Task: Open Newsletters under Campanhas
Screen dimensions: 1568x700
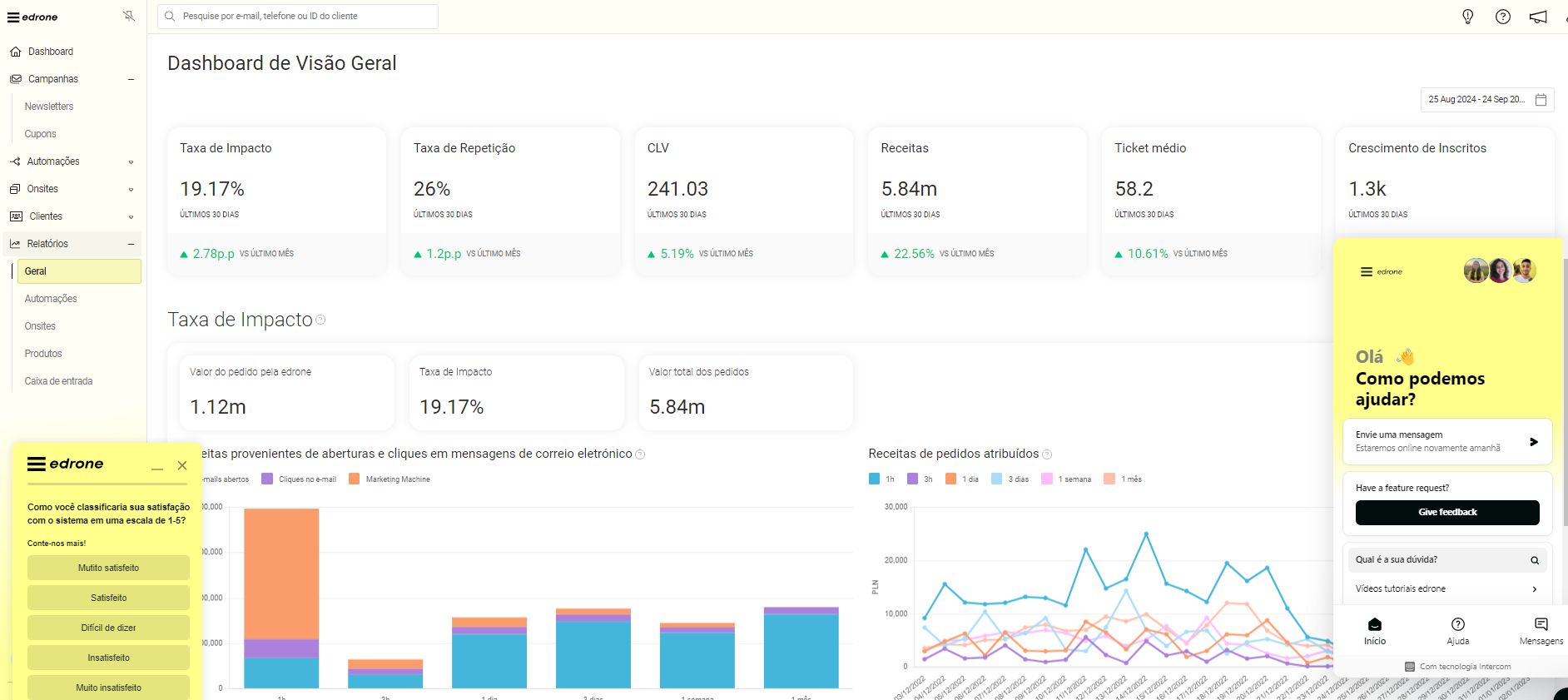Action: pos(49,107)
